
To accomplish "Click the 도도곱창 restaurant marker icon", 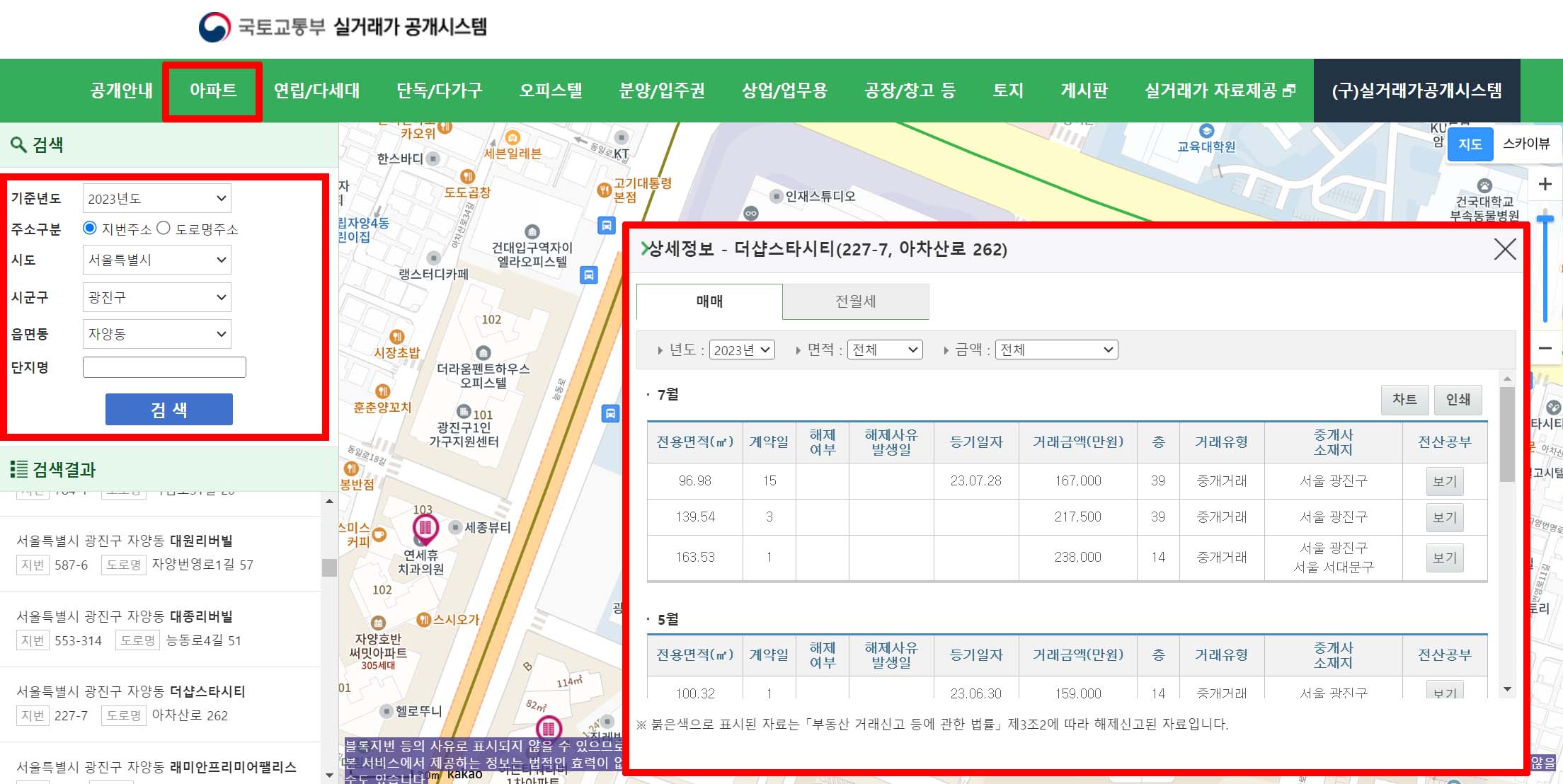I will [x=467, y=176].
